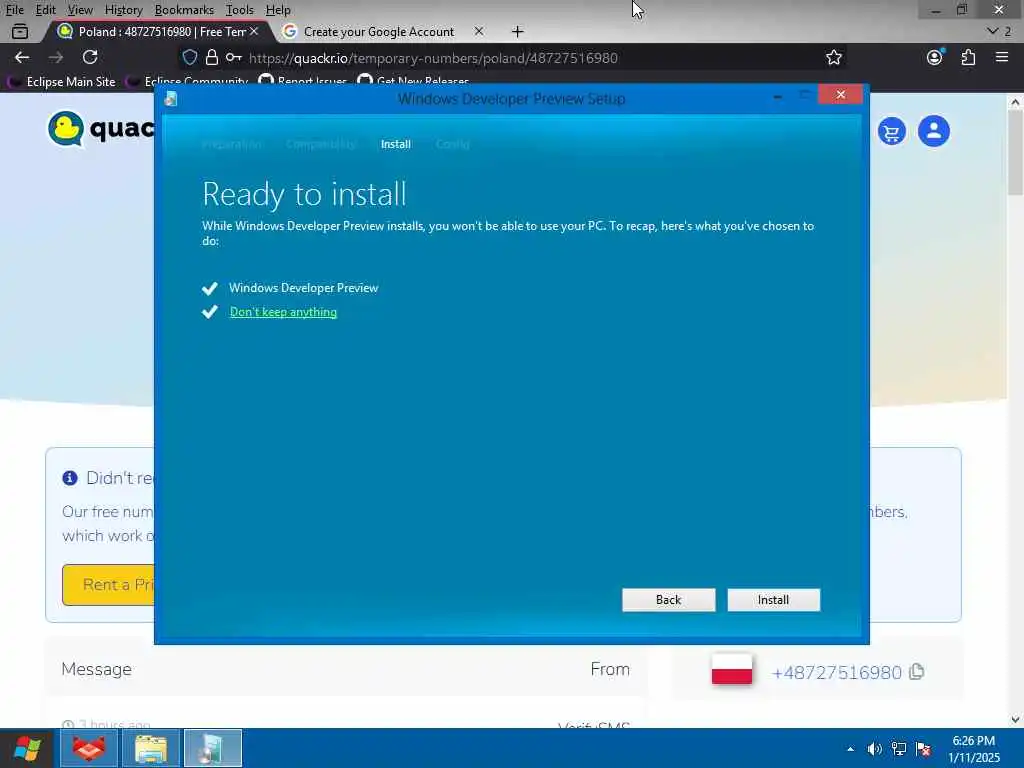This screenshot has height=768, width=1024.
Task: Click the Install button in setup
Action: click(773, 600)
